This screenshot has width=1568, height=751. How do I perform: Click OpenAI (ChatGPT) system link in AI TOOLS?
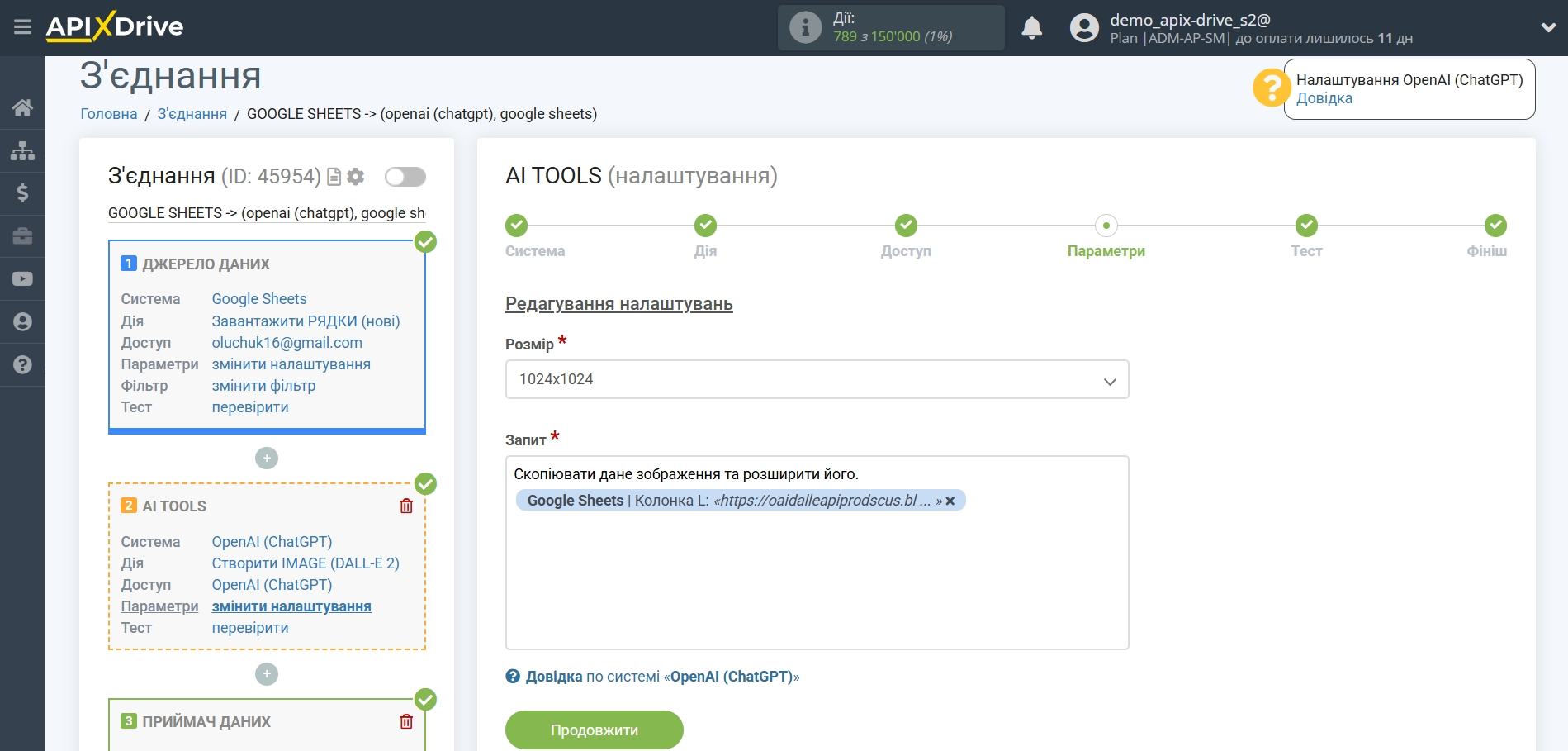click(272, 542)
